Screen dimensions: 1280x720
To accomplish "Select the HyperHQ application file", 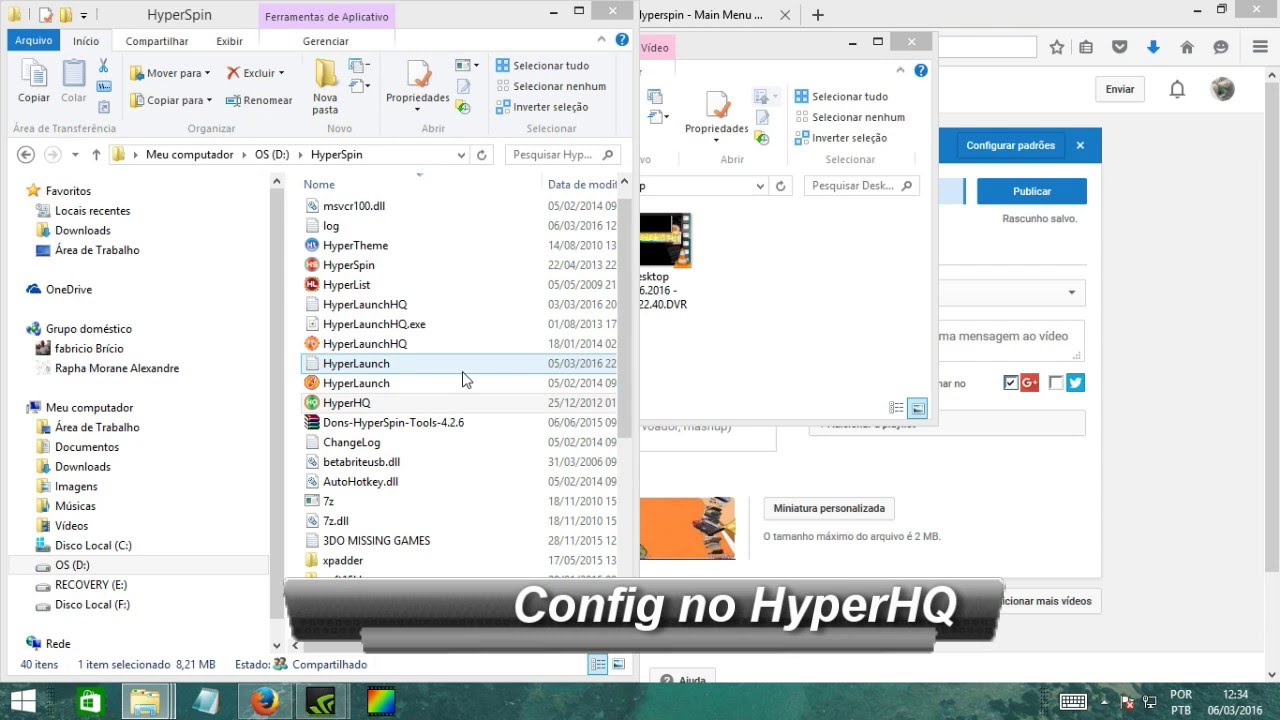I will [x=346, y=403].
